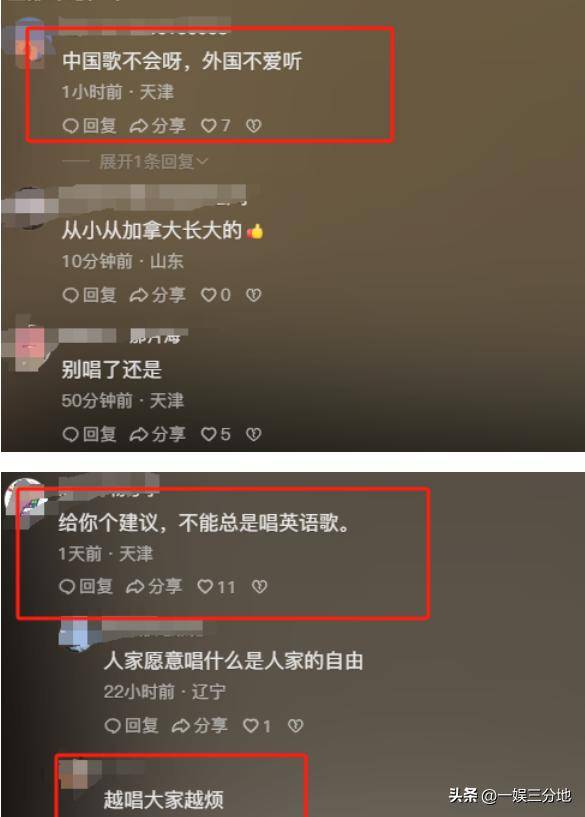The height and width of the screenshot is (817, 585).
Task: Expand '展开1条回复' replies
Action: pyautogui.click(x=154, y=162)
